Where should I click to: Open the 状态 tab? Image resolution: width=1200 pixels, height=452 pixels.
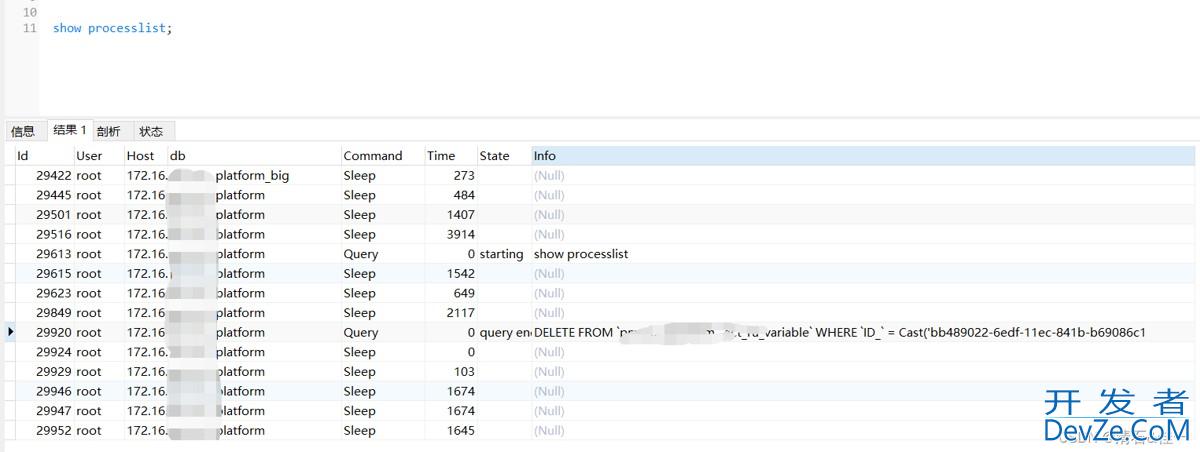tap(151, 131)
